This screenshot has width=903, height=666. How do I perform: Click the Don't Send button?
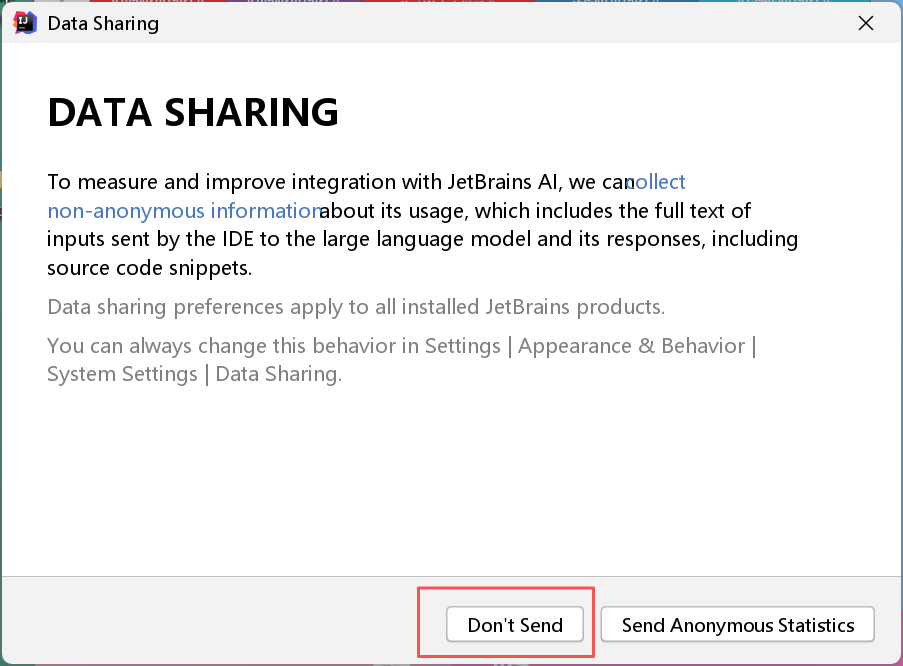(x=515, y=625)
